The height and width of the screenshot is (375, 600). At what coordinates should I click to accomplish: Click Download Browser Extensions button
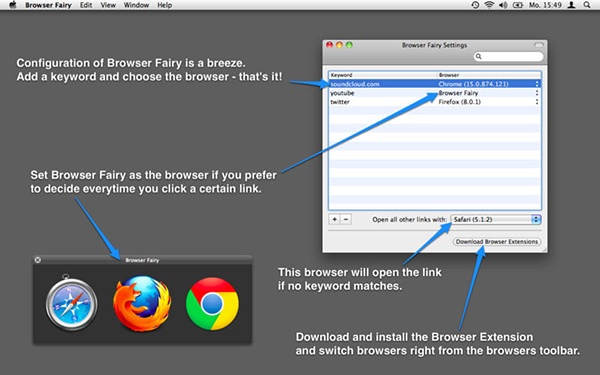[497, 241]
